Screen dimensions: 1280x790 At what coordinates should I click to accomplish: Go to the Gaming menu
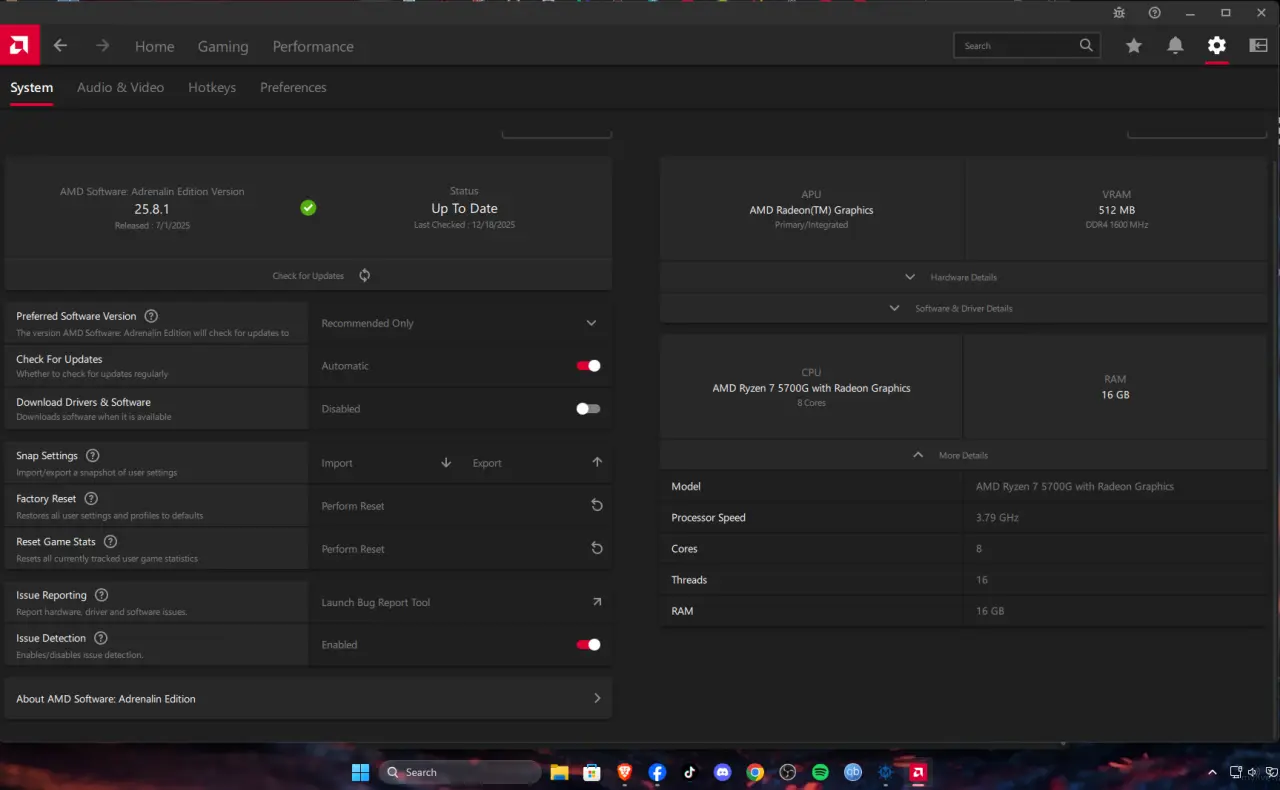coord(223,46)
